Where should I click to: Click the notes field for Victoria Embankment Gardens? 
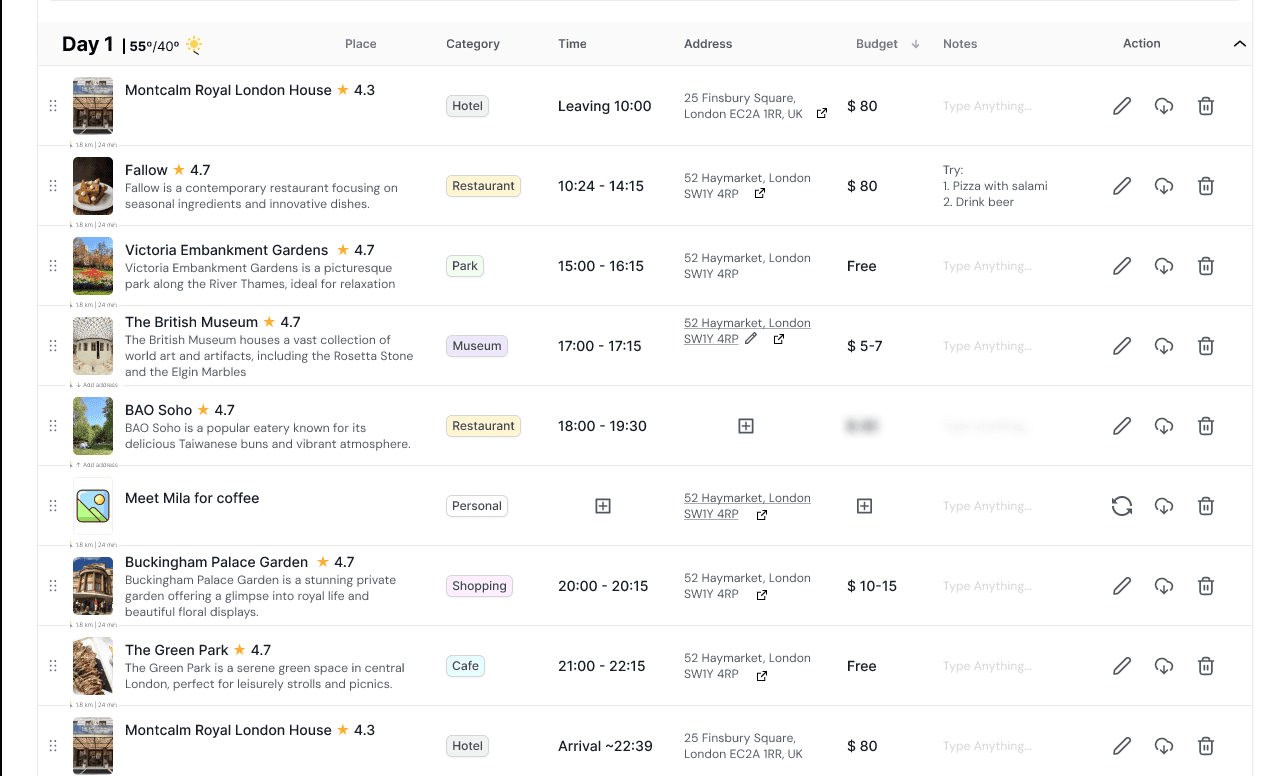(x=987, y=266)
